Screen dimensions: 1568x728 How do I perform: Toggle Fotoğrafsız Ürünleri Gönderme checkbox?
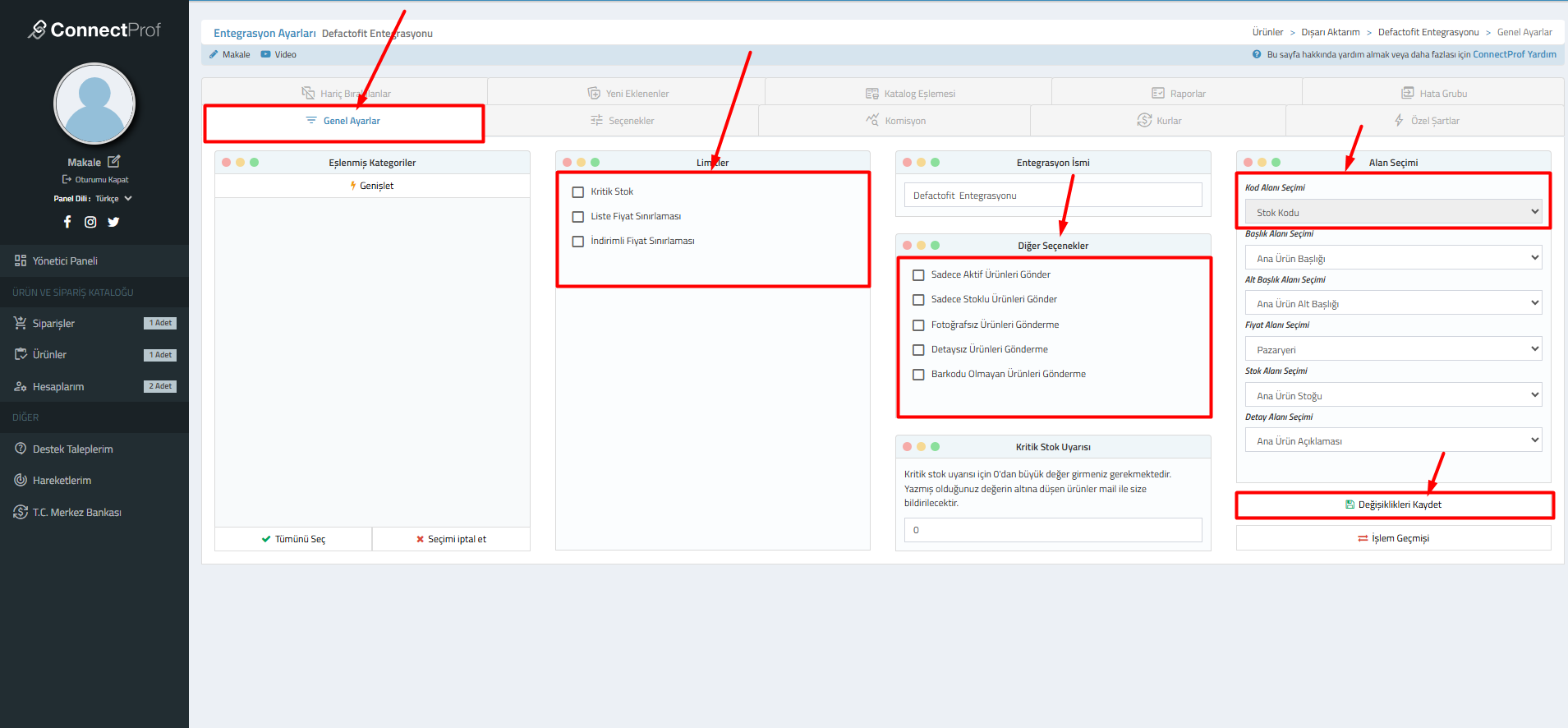click(x=918, y=325)
